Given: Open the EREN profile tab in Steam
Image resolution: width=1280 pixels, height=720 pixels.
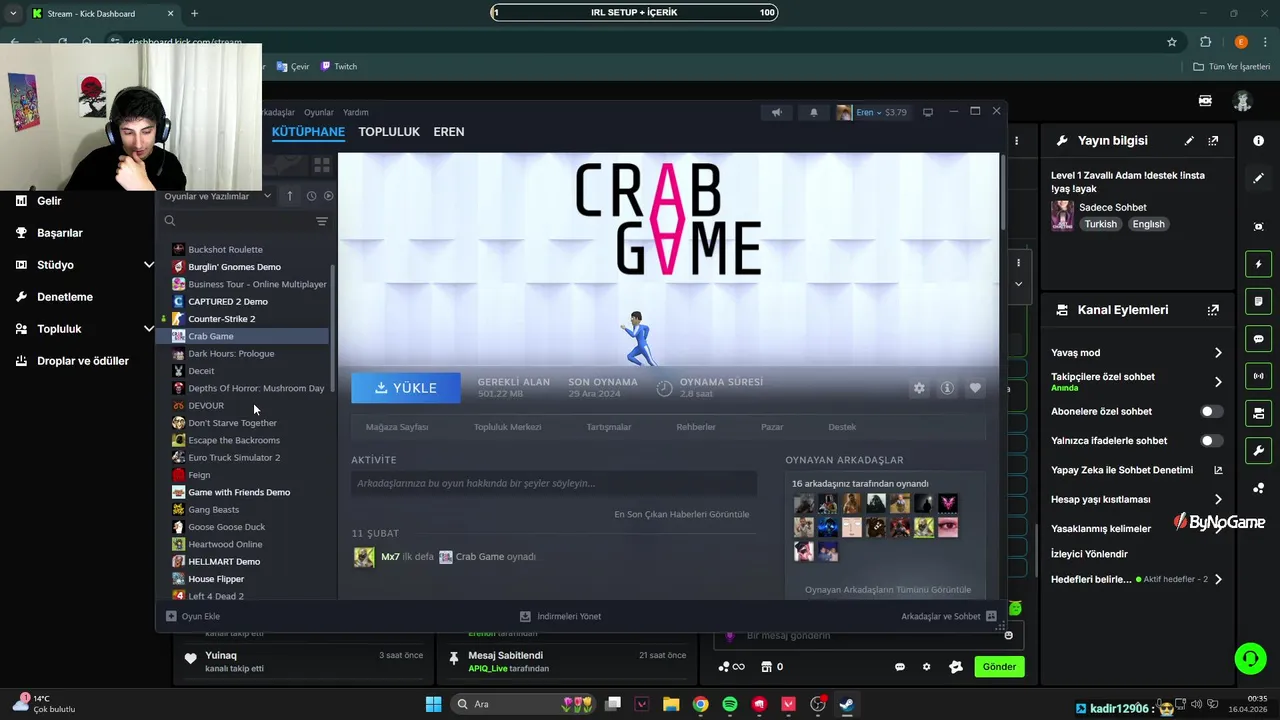Looking at the screenshot, I should (449, 132).
